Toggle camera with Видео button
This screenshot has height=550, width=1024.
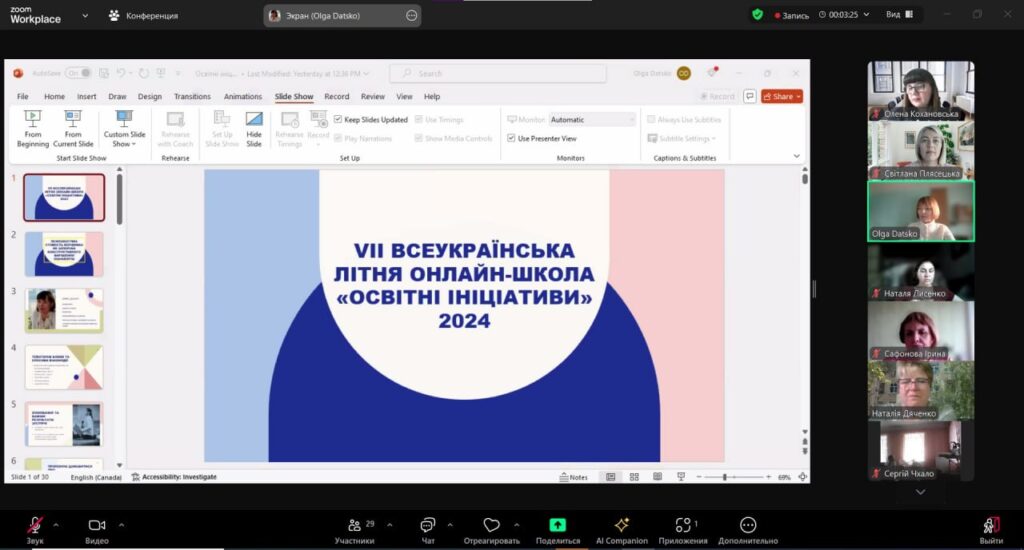pos(97,530)
